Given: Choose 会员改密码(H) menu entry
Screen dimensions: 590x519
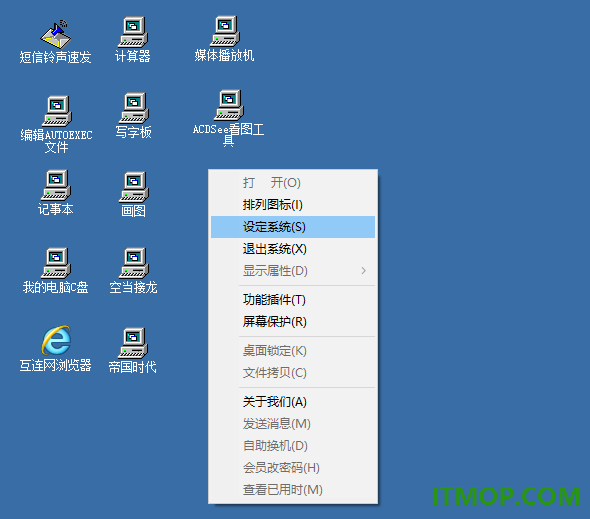Looking at the screenshot, I should [x=293, y=467].
